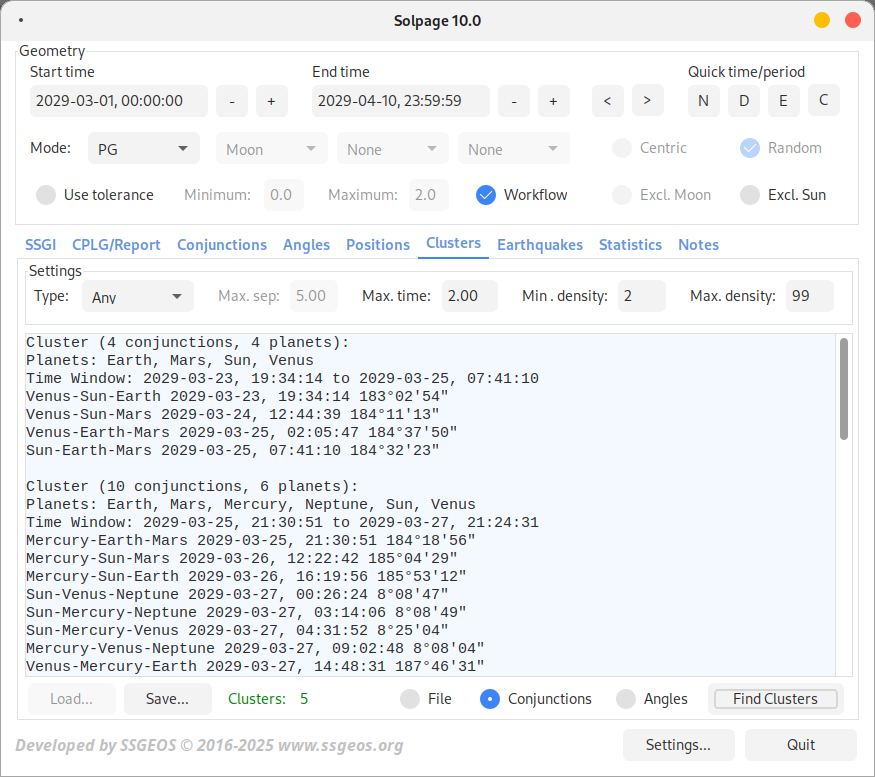Edit the Min. density field

642,296
